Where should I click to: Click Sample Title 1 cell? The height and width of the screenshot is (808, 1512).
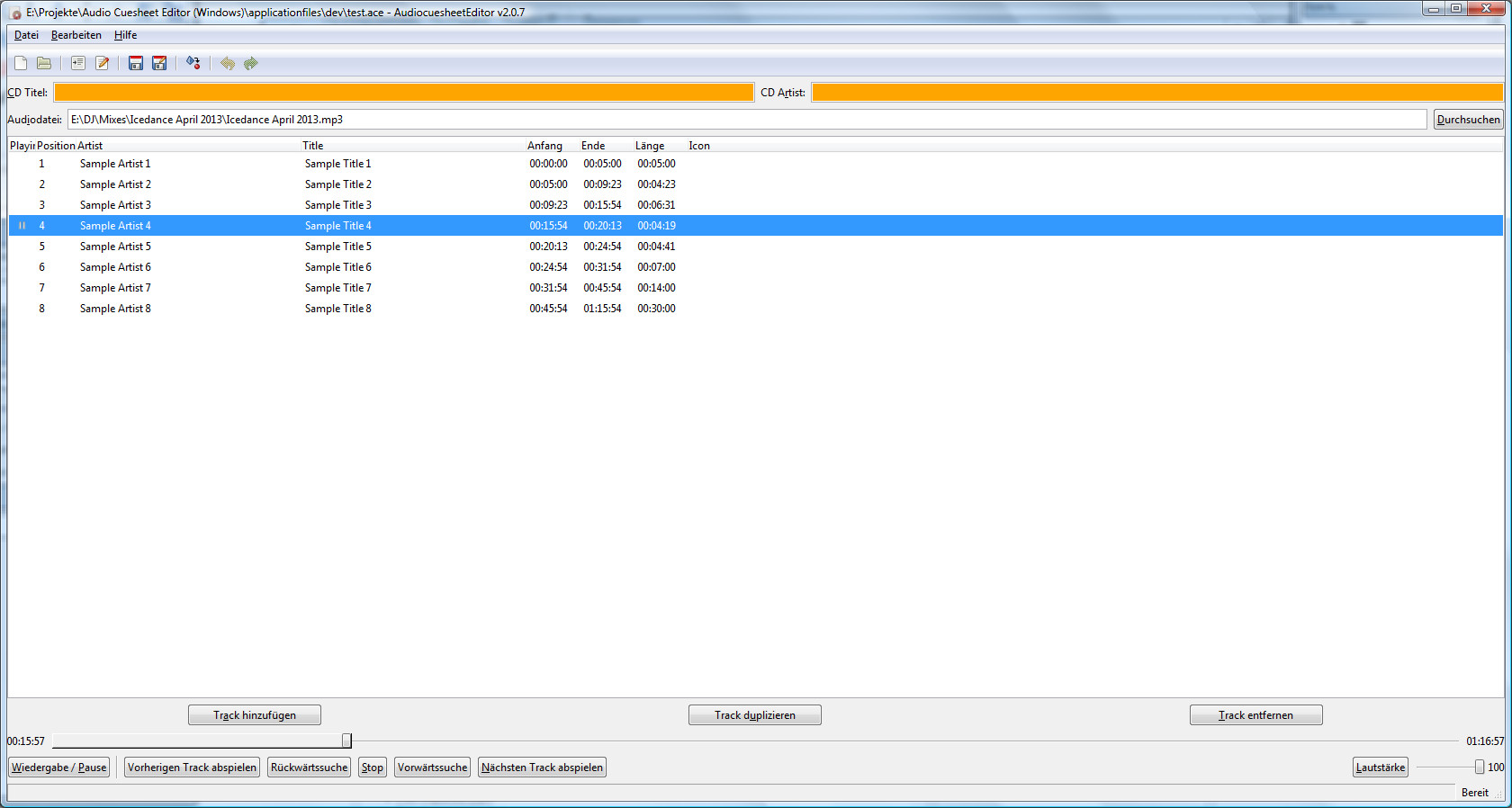point(337,164)
